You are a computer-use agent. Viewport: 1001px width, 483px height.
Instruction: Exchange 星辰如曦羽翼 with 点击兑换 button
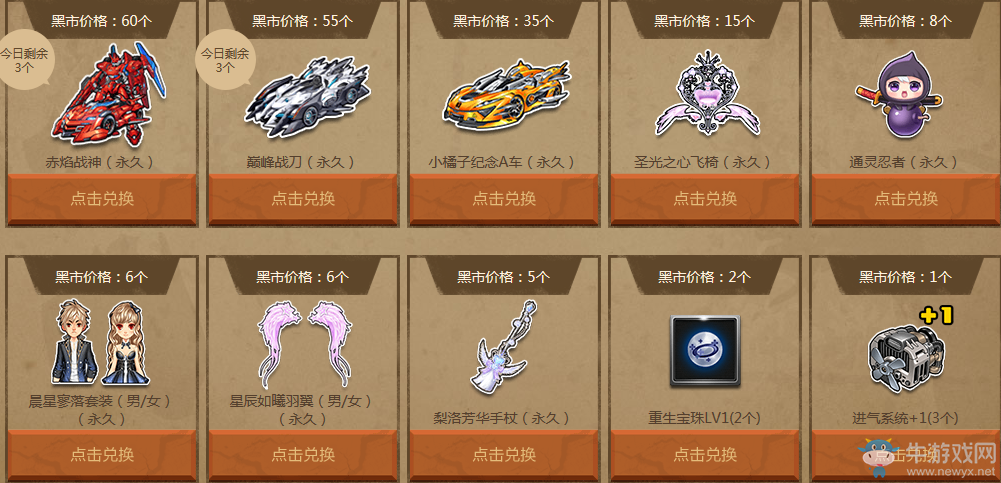coord(303,455)
